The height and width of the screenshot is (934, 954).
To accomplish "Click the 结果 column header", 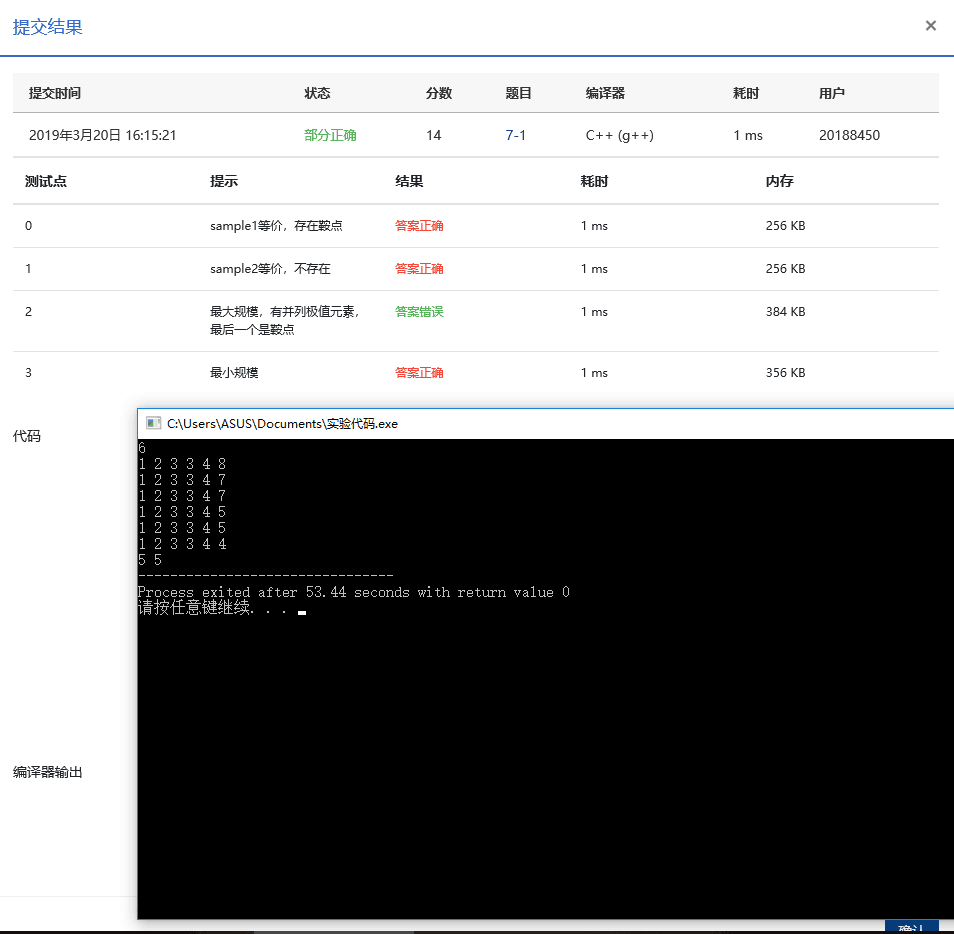I will pos(409,181).
